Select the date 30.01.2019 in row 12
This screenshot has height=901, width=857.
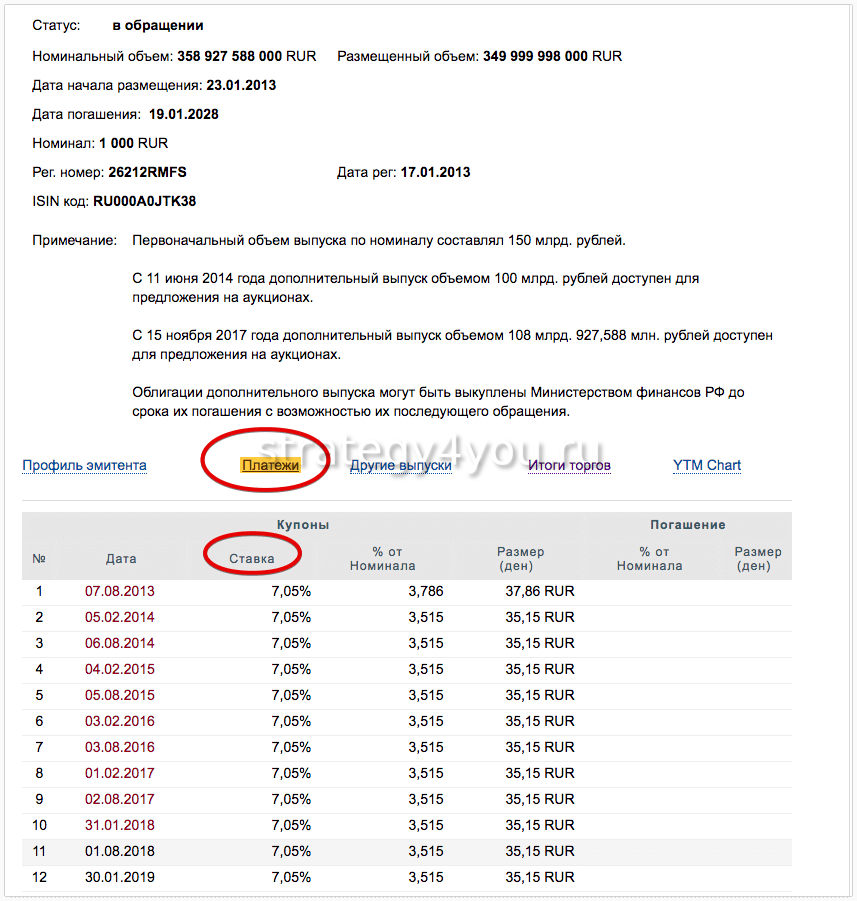(x=120, y=877)
